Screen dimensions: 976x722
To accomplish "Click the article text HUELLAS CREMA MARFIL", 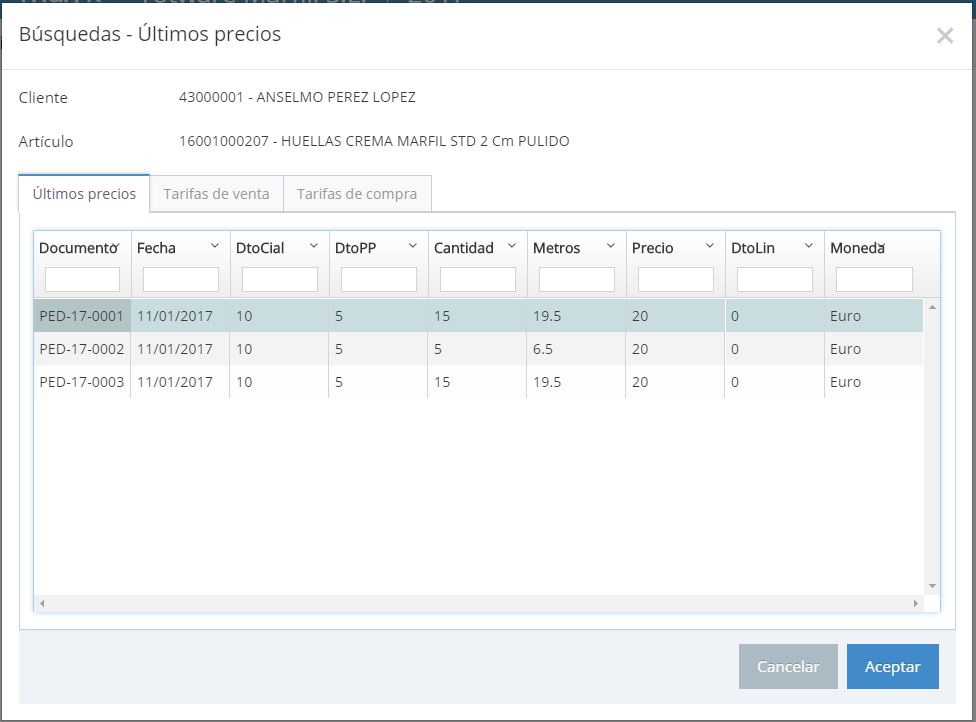I will tap(364, 141).
